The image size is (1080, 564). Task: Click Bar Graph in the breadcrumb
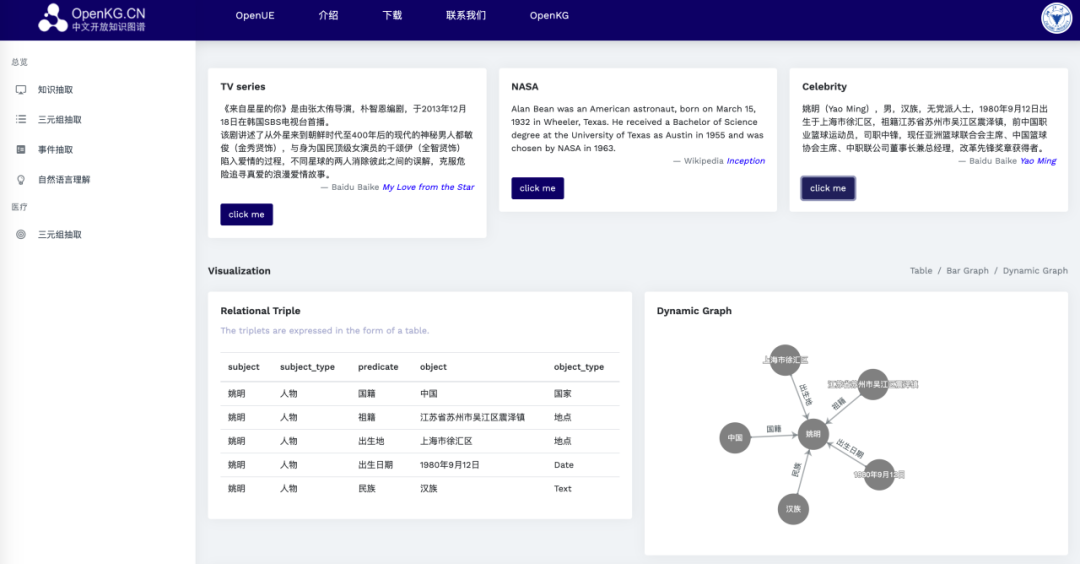967,271
